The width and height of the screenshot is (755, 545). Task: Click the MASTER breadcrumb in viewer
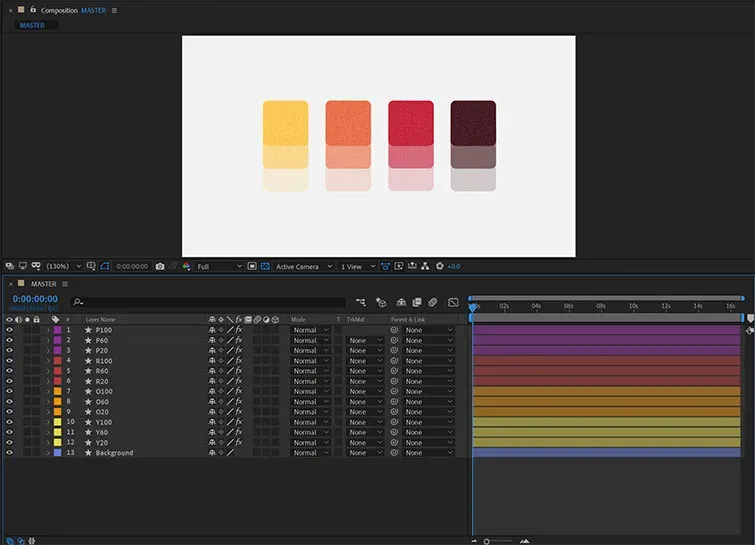pos(32,25)
